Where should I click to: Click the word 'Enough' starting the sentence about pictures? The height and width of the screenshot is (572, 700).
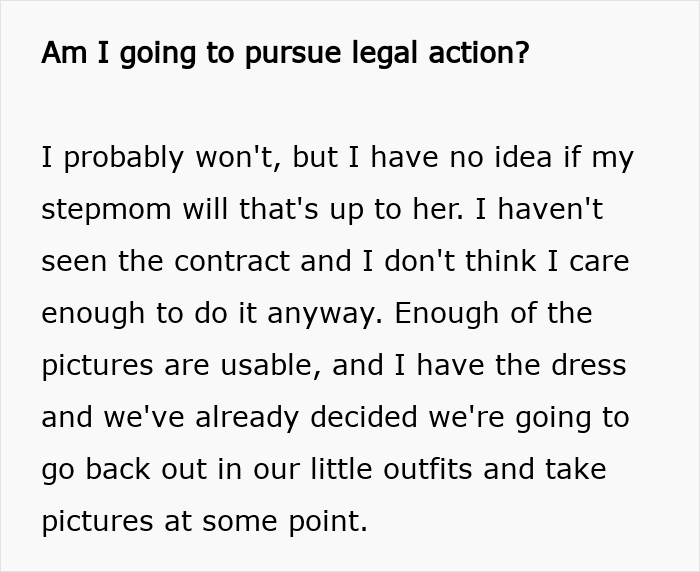(x=446, y=314)
